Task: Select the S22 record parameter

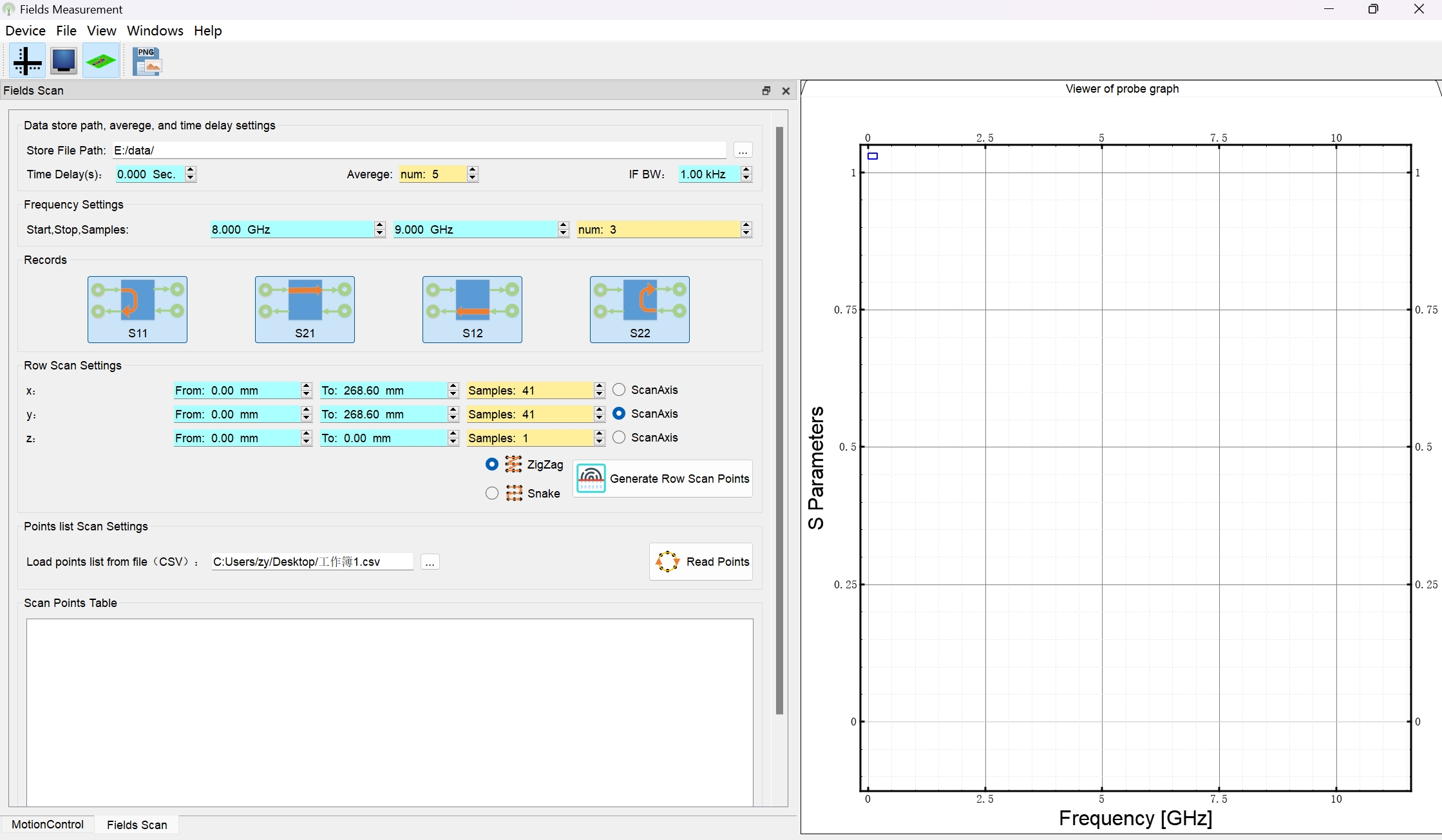Action: tap(640, 310)
